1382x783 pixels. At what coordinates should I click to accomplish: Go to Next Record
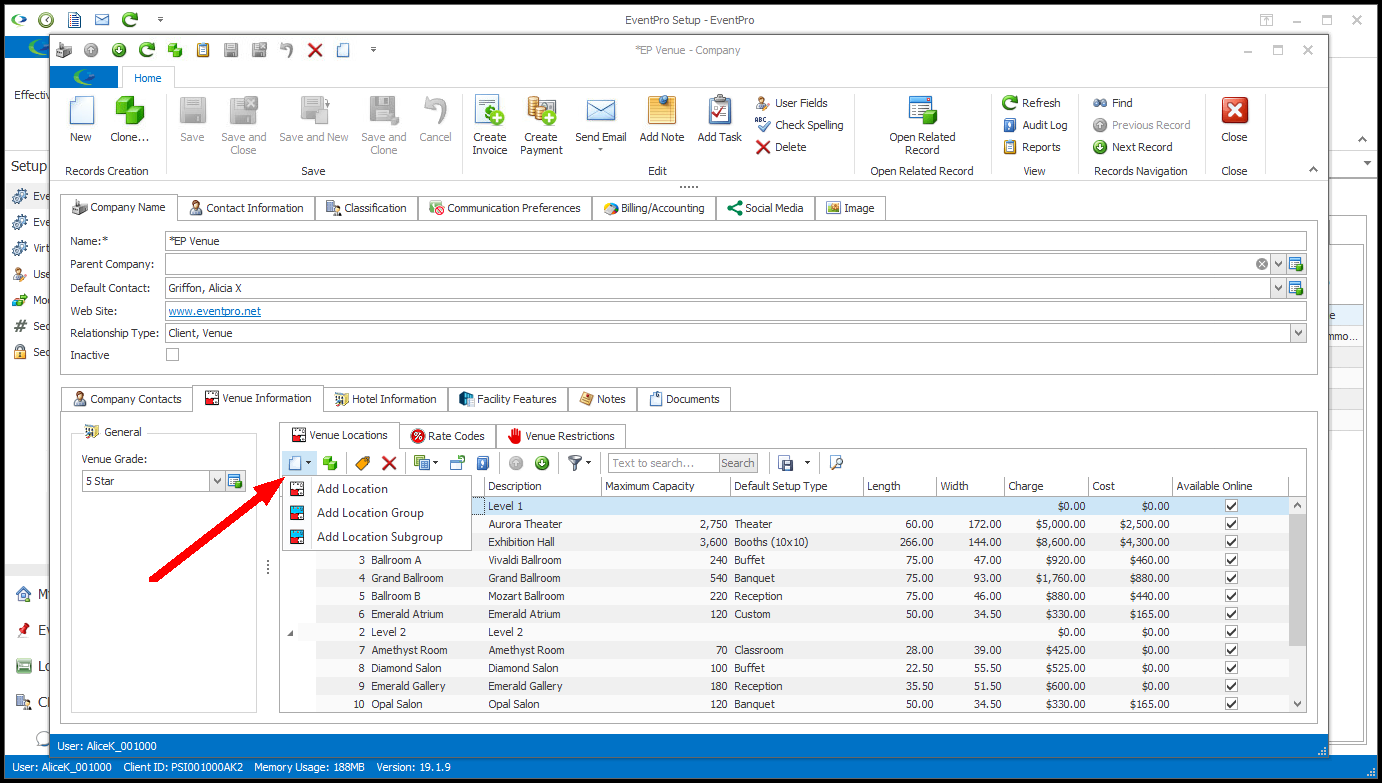coord(1133,147)
